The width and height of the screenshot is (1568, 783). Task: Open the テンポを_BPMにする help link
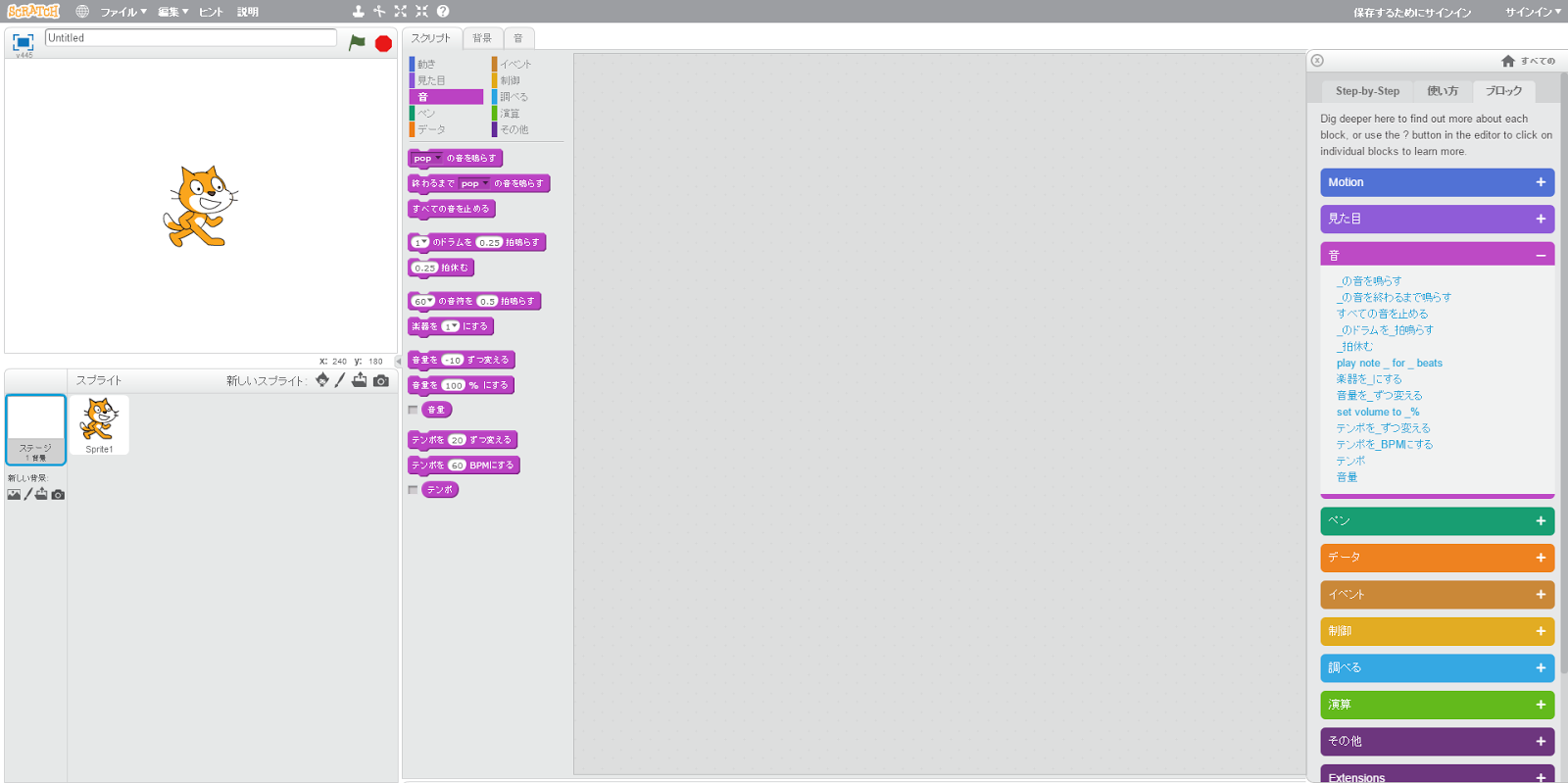click(1385, 444)
